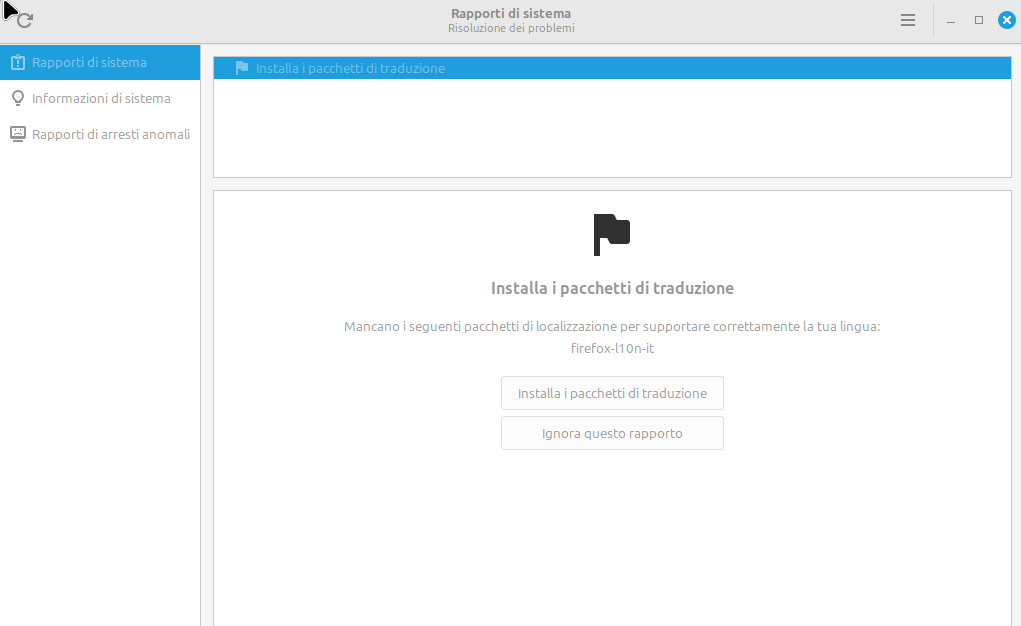
Task: Click the Risoluzione dei problemi subtitle
Action: (x=511, y=29)
